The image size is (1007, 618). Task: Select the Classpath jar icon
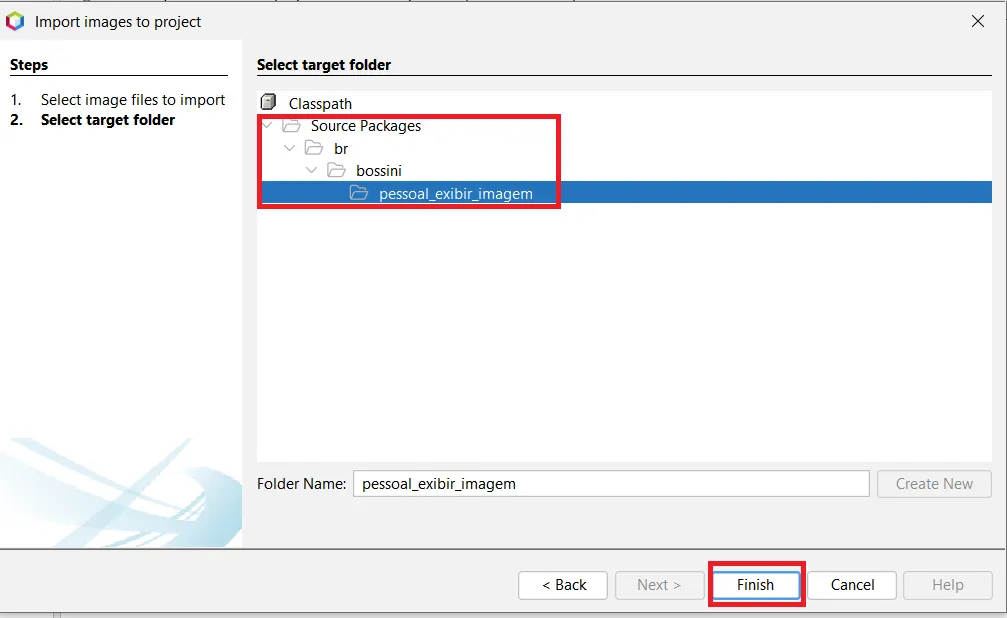[x=268, y=102]
